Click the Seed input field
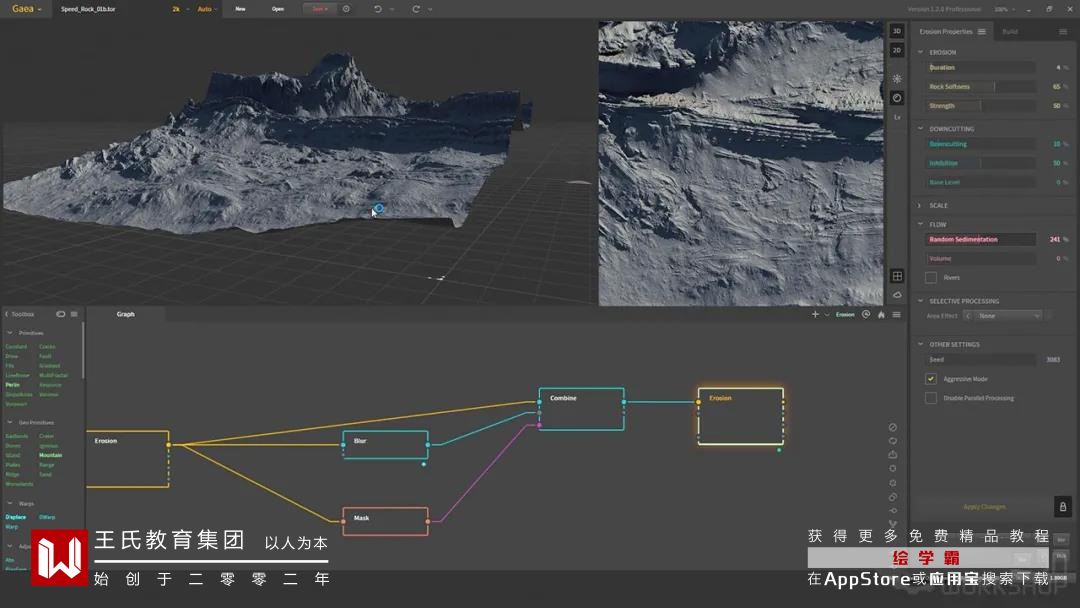 click(x=979, y=359)
